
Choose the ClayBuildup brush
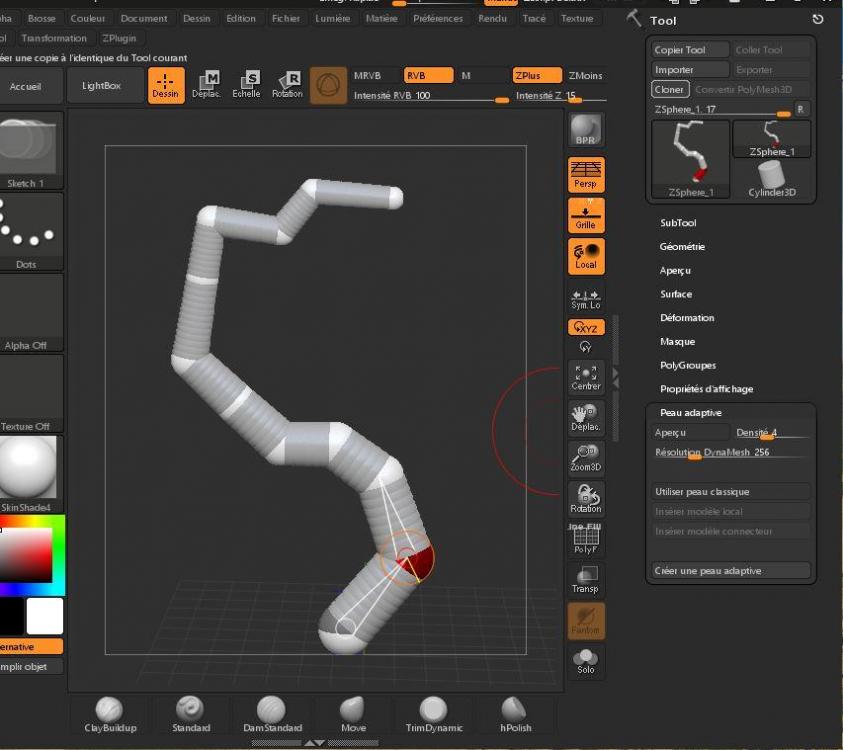click(110, 714)
